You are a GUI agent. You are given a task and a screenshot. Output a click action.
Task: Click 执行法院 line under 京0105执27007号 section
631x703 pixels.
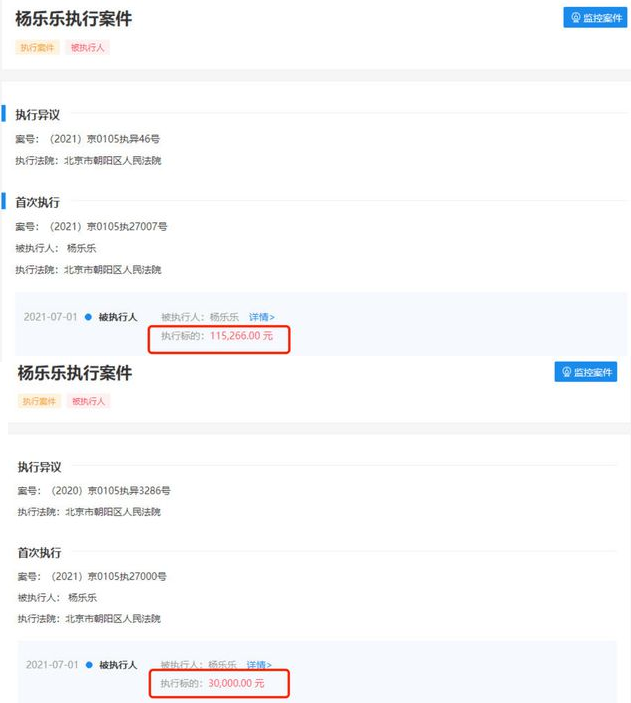click(x=88, y=269)
